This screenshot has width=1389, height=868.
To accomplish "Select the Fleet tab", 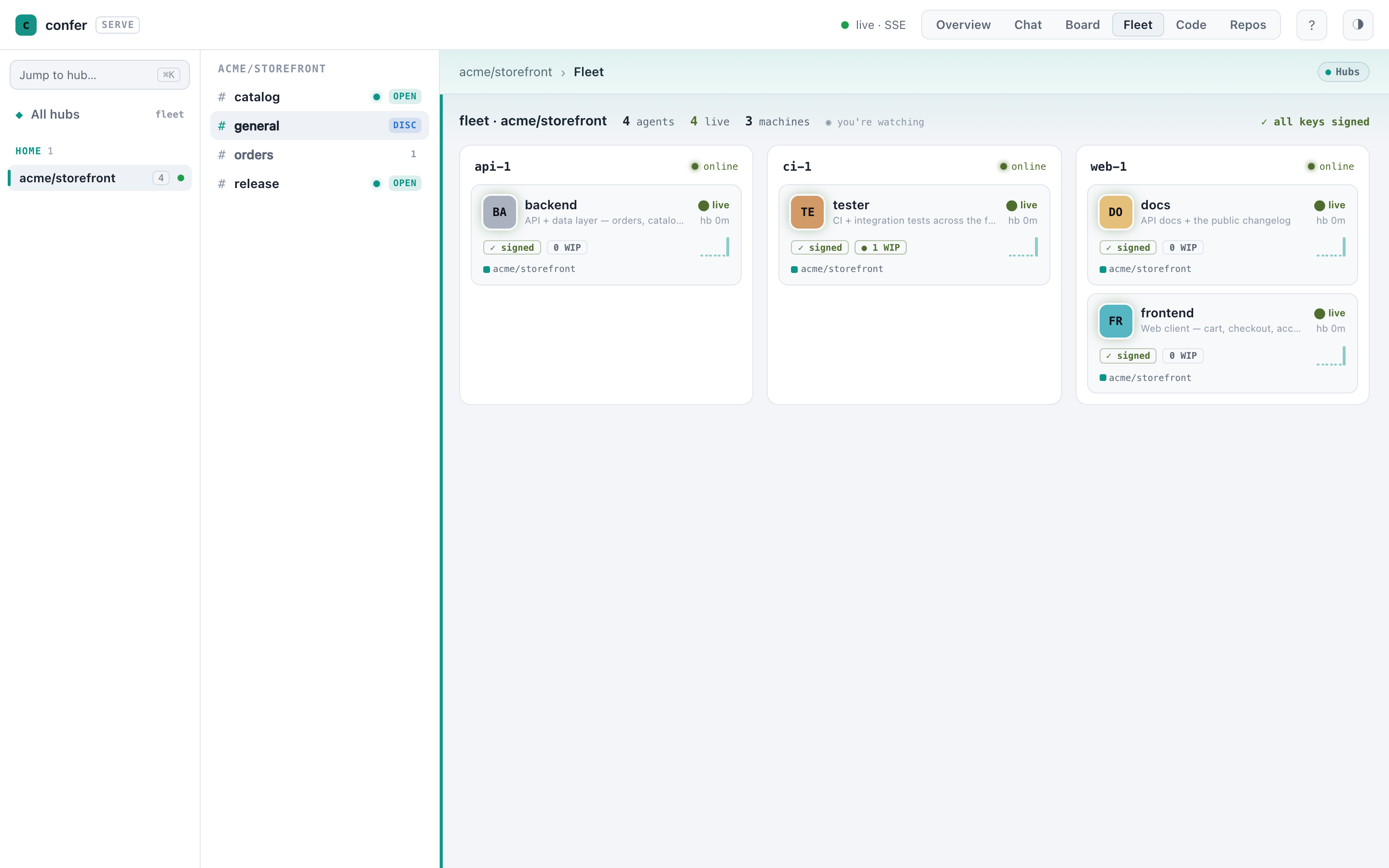I will click(1137, 25).
